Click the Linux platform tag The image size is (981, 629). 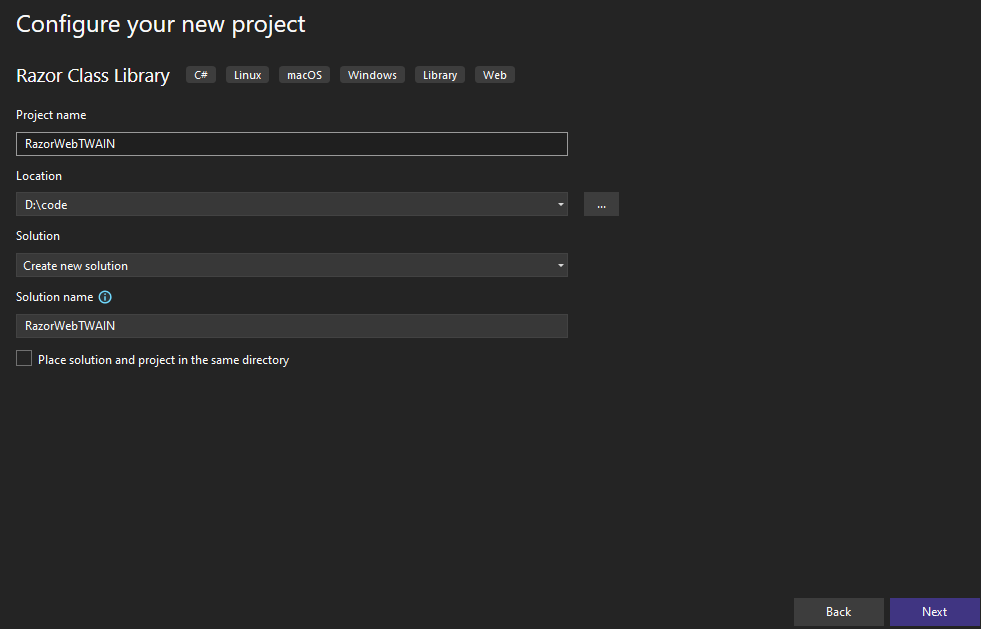click(247, 75)
